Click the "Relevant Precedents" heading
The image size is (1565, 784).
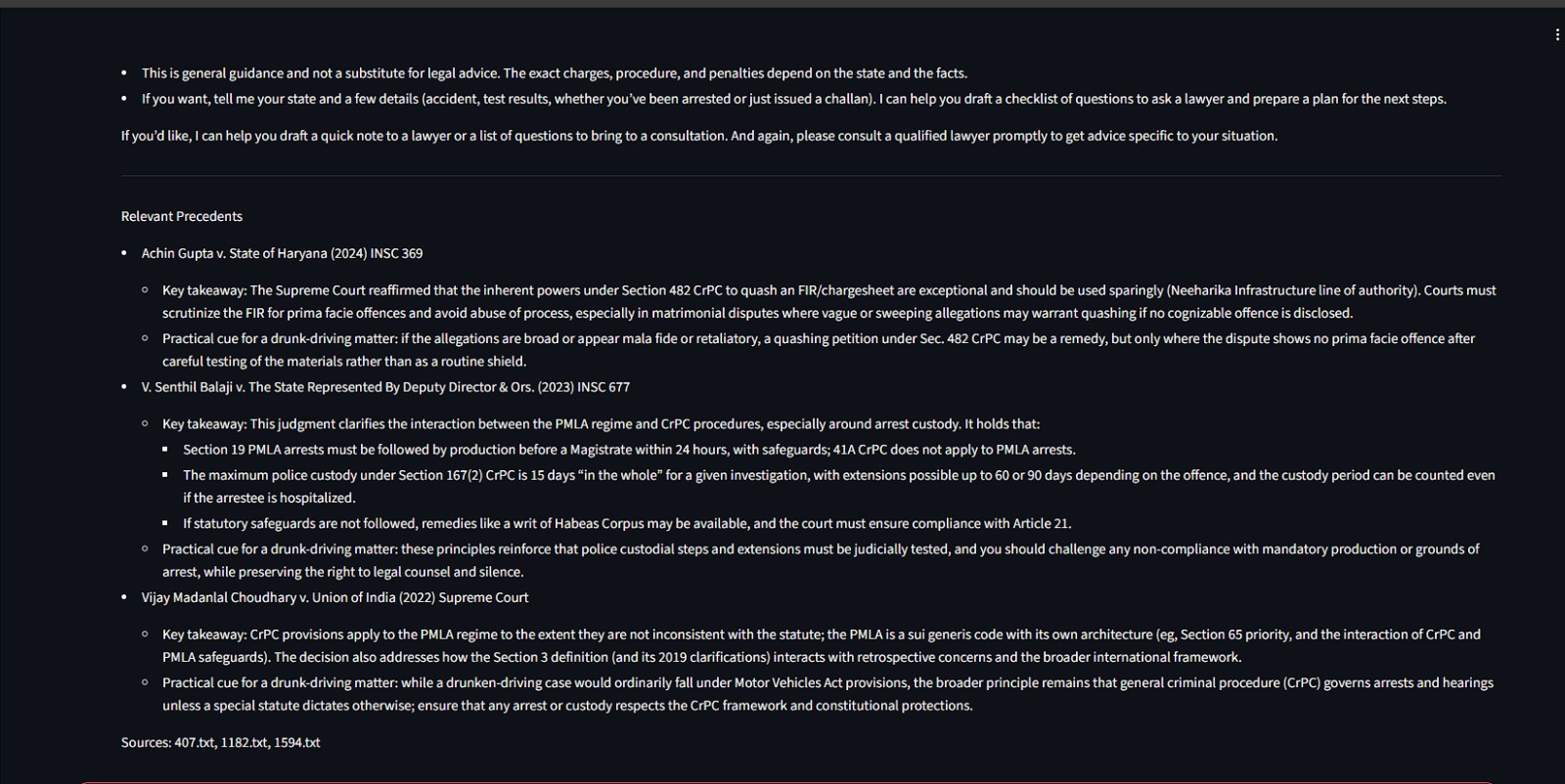[x=182, y=216]
